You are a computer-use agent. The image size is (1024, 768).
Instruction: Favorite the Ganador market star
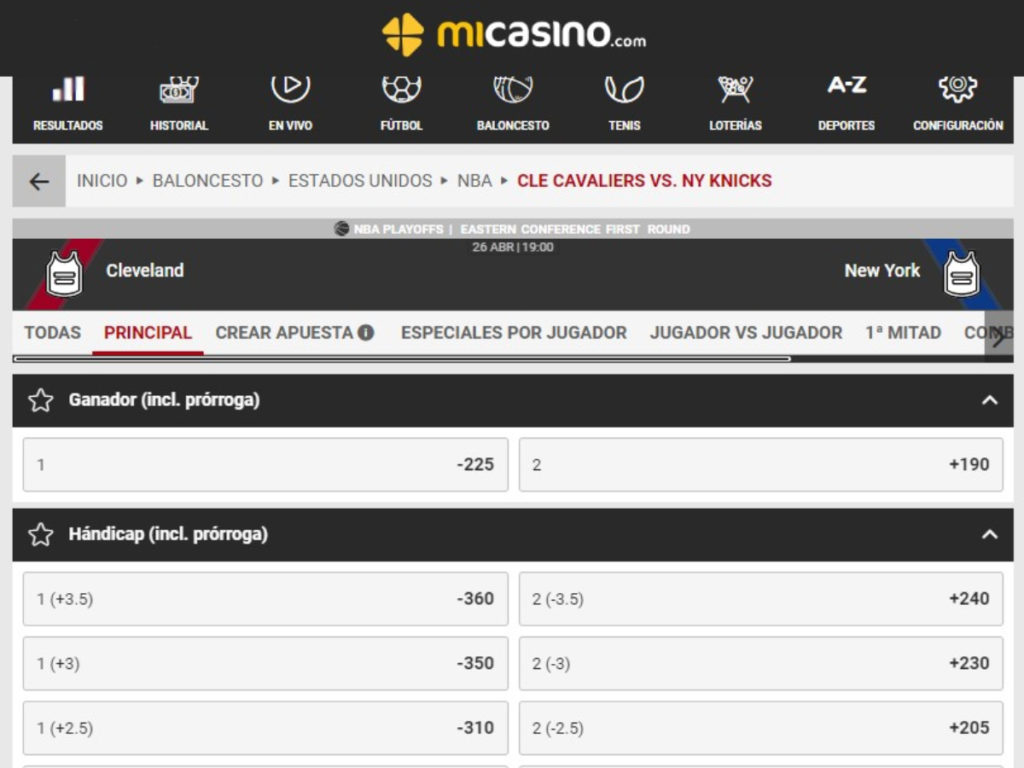40,400
